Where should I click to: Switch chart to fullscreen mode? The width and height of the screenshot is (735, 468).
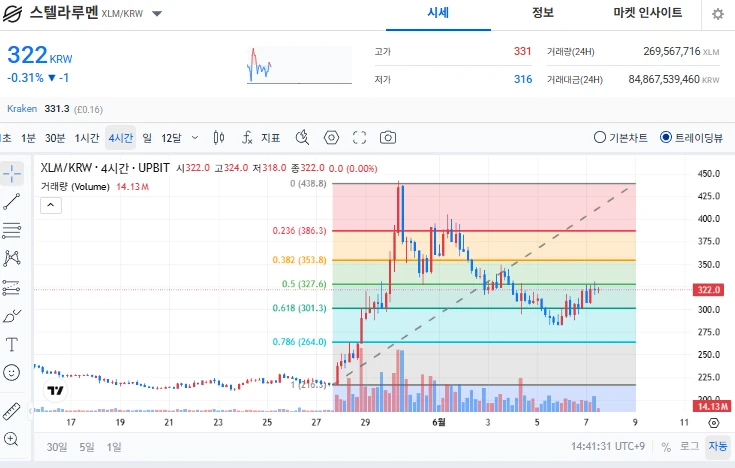pos(360,138)
